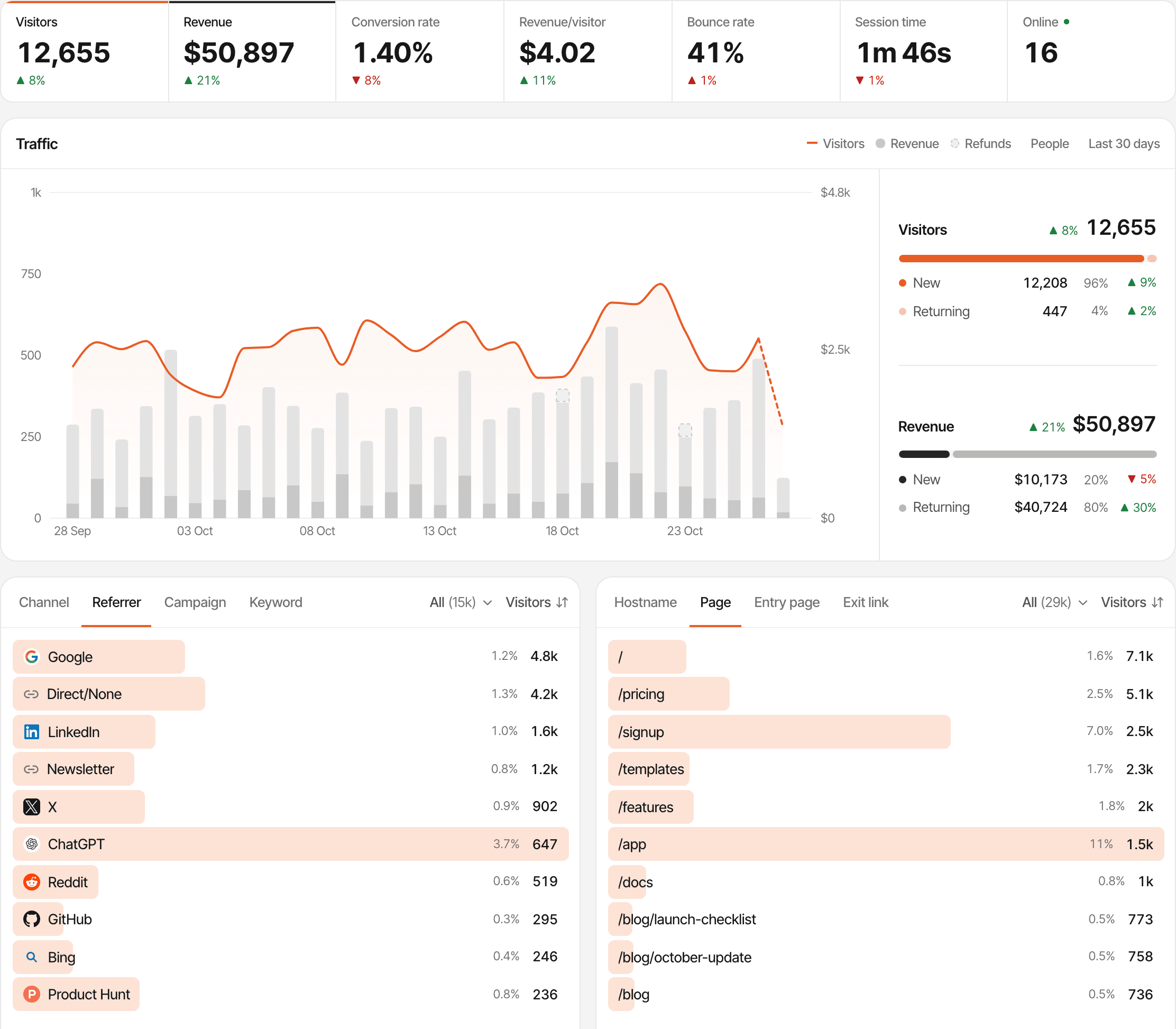Click the gray returning revenue bar segment

click(1054, 454)
